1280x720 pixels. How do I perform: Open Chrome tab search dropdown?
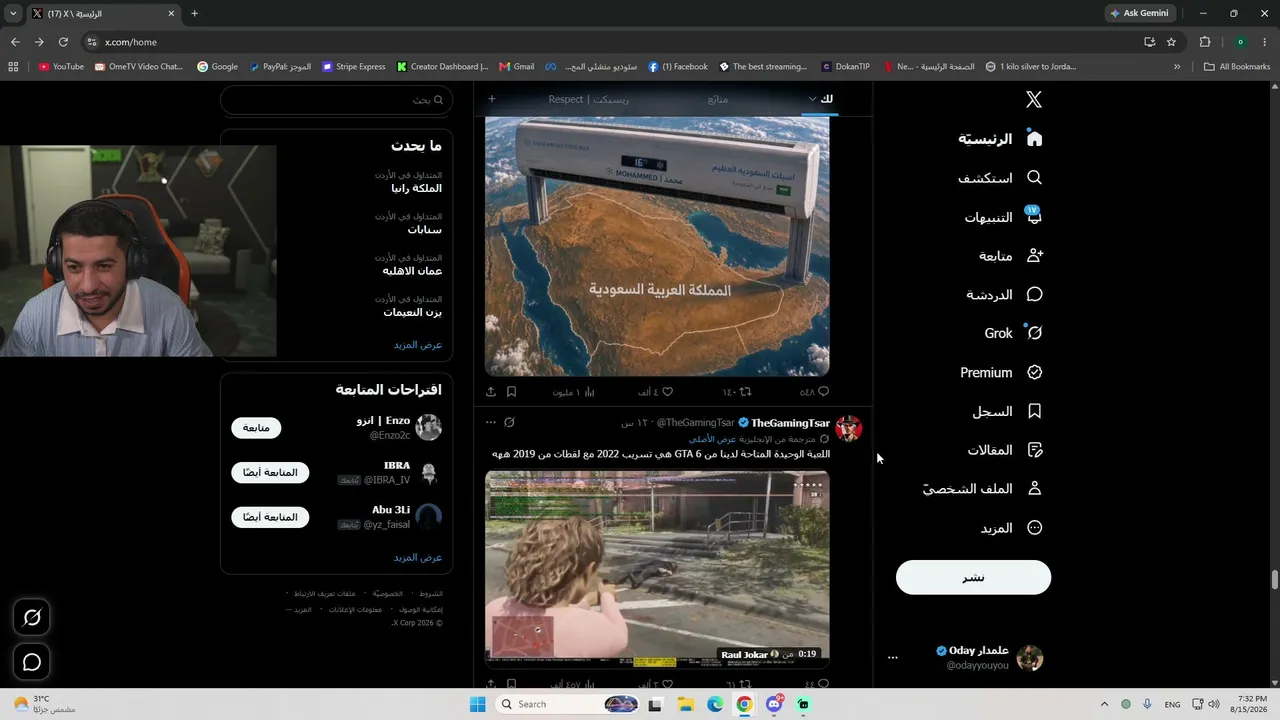(13, 13)
